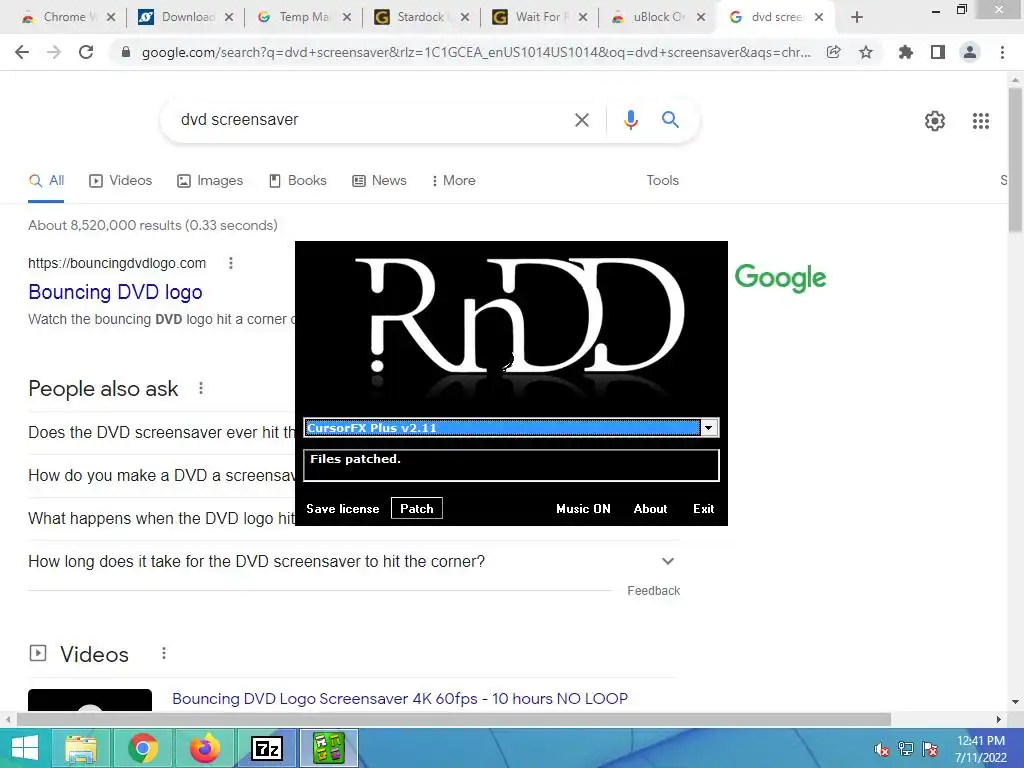1024x768 pixels.
Task: Switch to Wait For tab
Action: click(539, 17)
